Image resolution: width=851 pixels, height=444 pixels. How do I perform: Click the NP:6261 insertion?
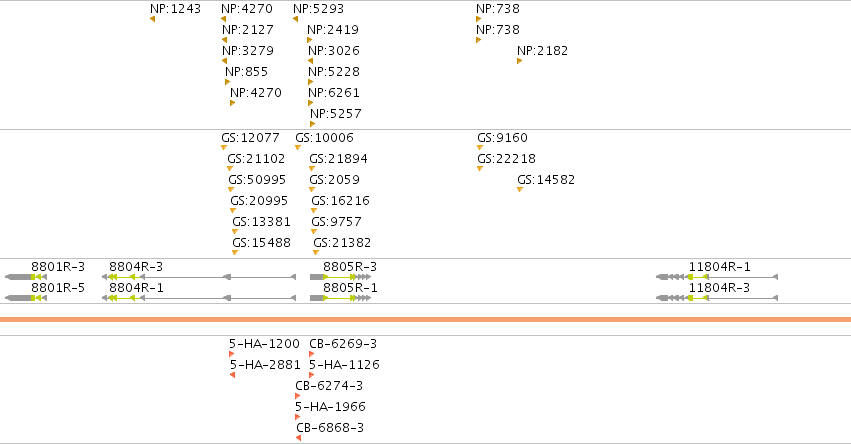[310, 103]
